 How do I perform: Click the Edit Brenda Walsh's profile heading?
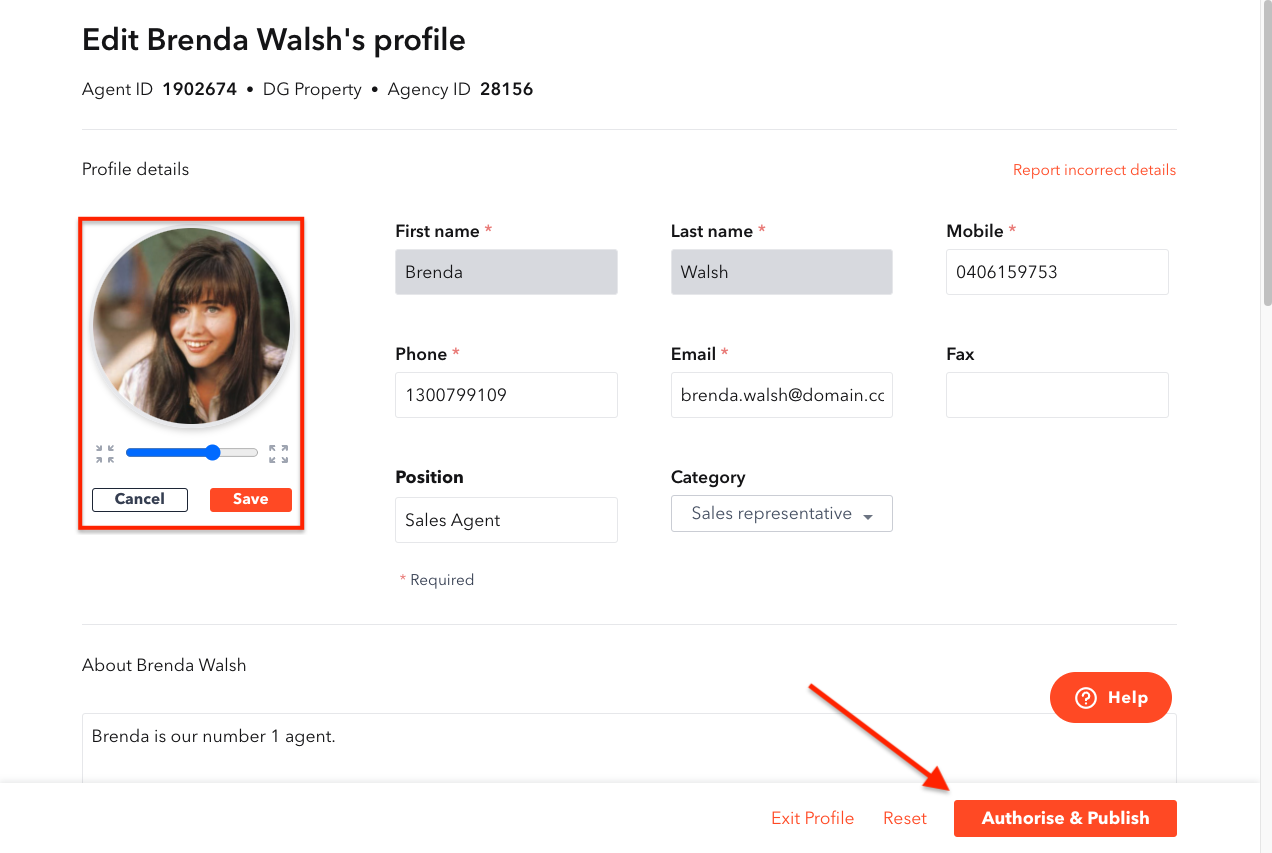pos(274,40)
